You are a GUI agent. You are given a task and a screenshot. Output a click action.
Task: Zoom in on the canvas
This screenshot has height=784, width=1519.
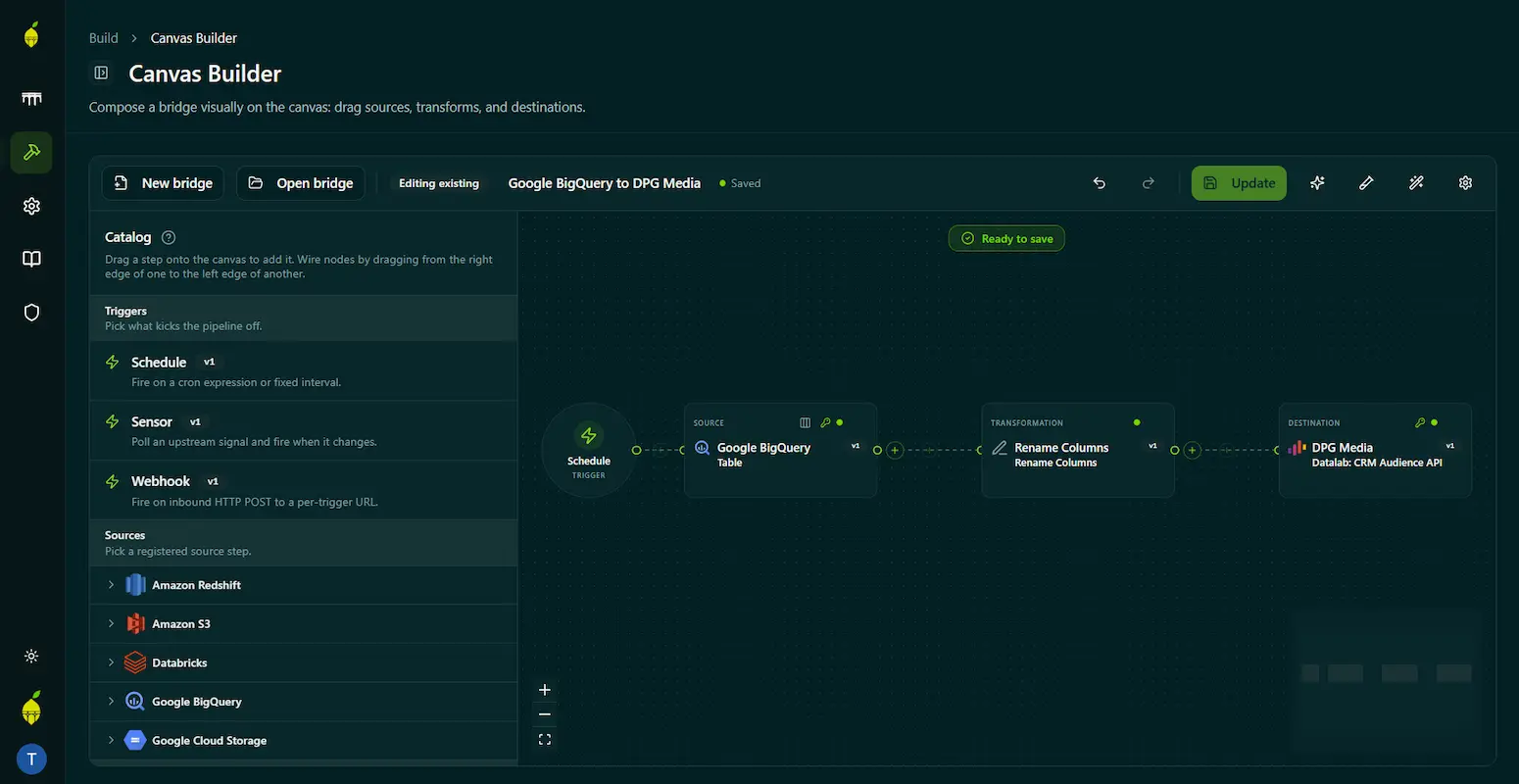pos(545,690)
